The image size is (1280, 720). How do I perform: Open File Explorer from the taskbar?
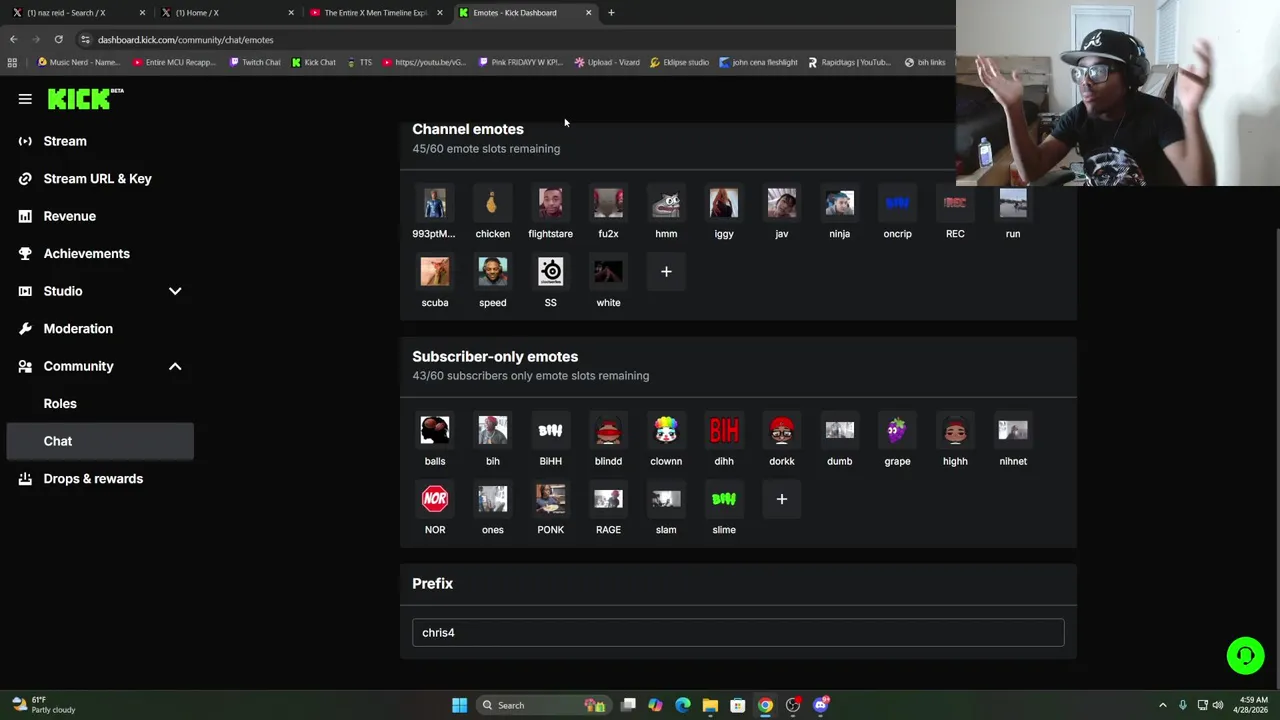pyautogui.click(x=710, y=705)
